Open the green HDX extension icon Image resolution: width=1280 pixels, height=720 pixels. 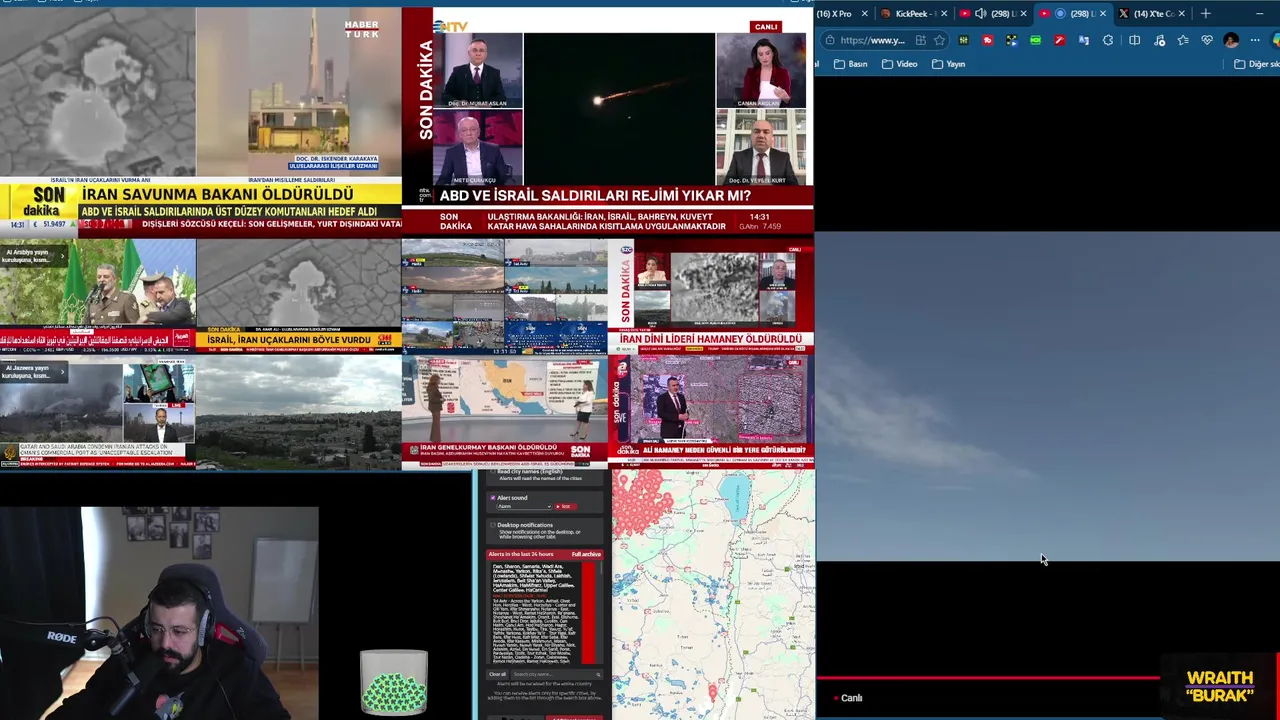pyautogui.click(x=1036, y=40)
